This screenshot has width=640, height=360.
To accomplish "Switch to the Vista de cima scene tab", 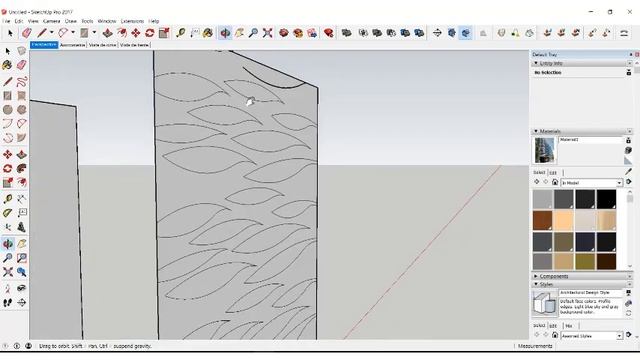I will coord(102,45).
